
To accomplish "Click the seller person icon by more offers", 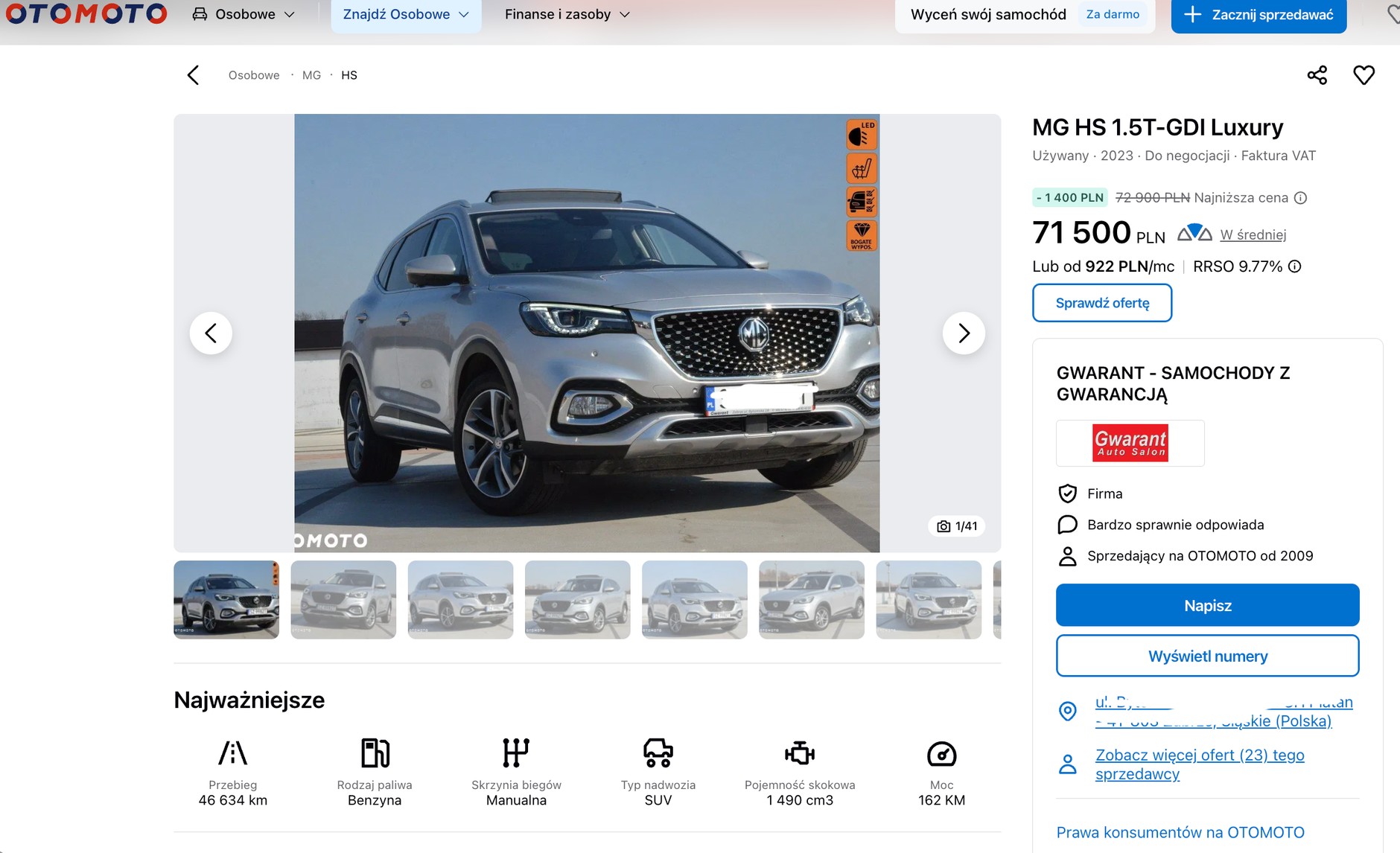I will click(x=1068, y=764).
